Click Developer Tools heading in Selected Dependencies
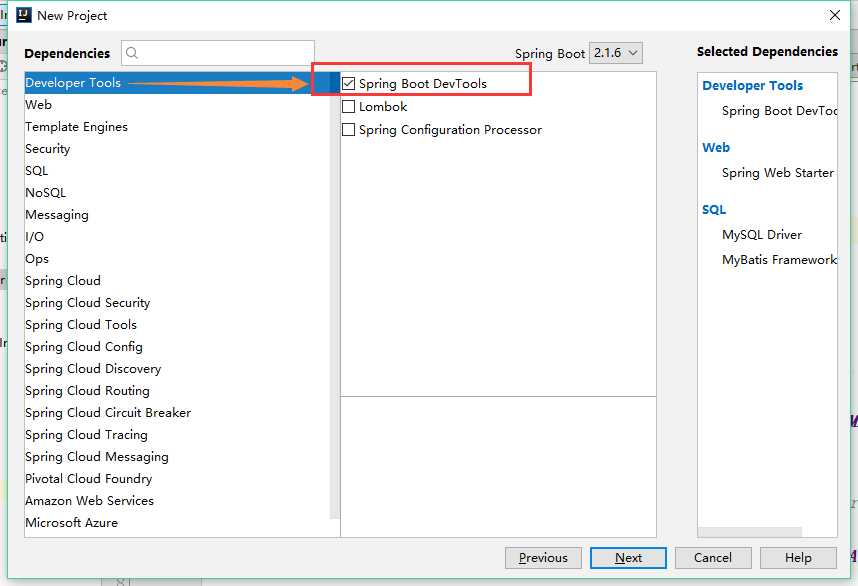Image resolution: width=858 pixels, height=586 pixels. click(x=752, y=85)
